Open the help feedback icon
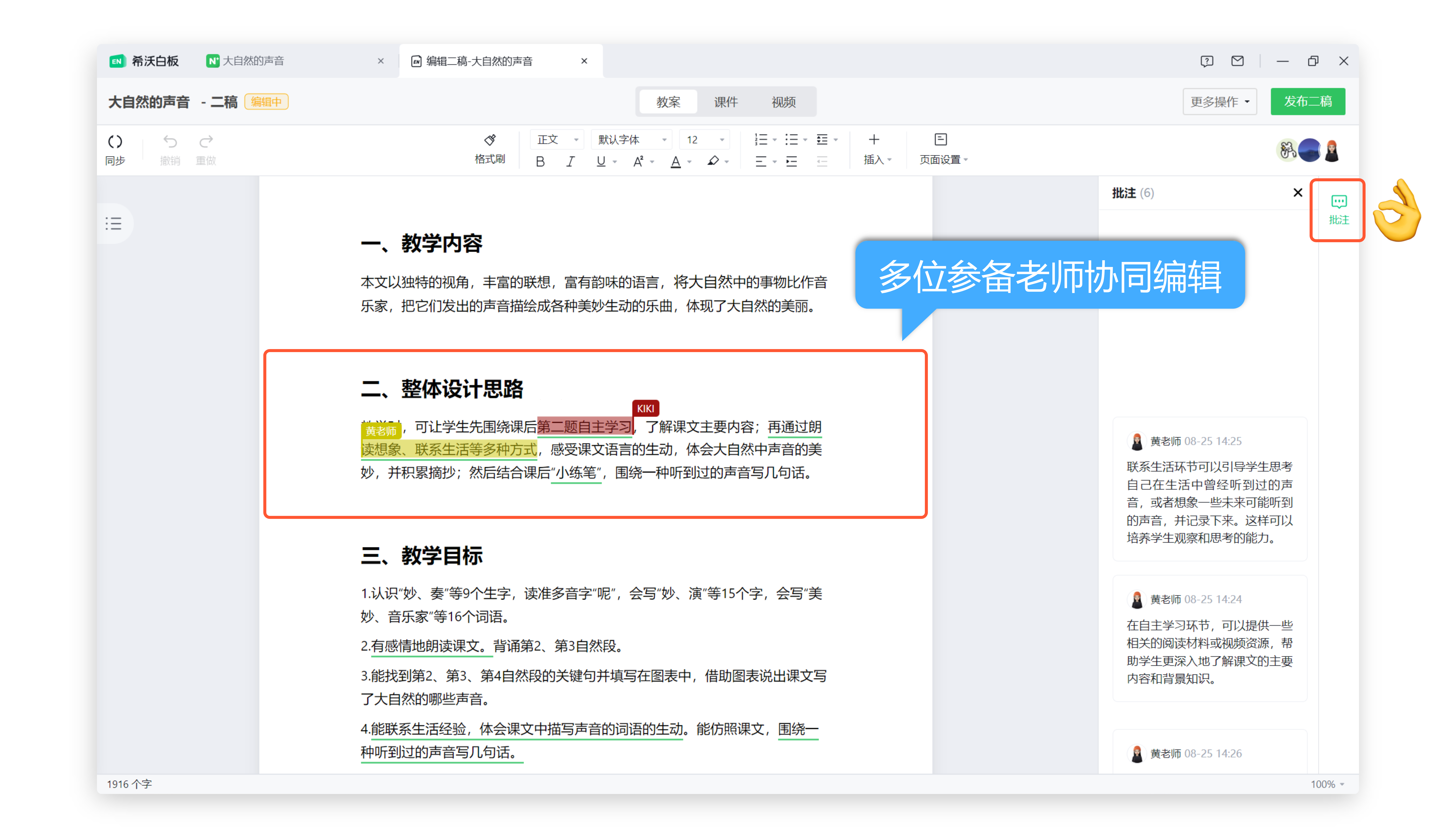The height and width of the screenshot is (837, 1456). tap(1206, 61)
